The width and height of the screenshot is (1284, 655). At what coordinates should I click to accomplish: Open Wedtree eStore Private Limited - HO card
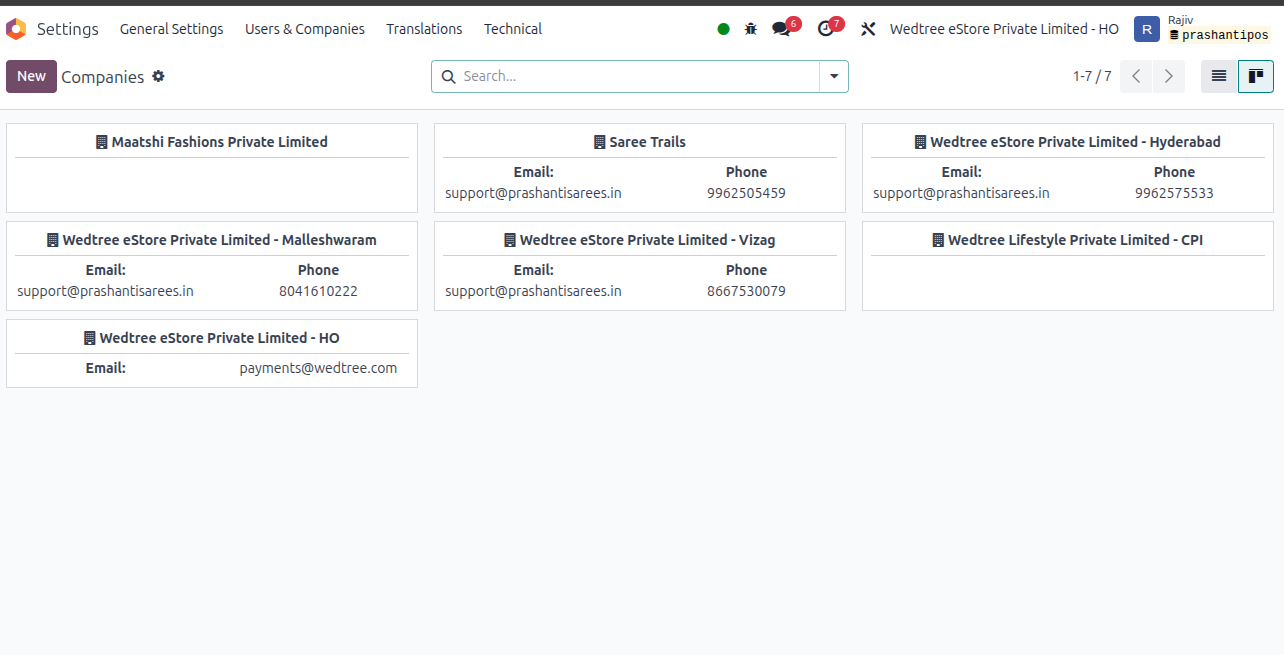pyautogui.click(x=212, y=353)
